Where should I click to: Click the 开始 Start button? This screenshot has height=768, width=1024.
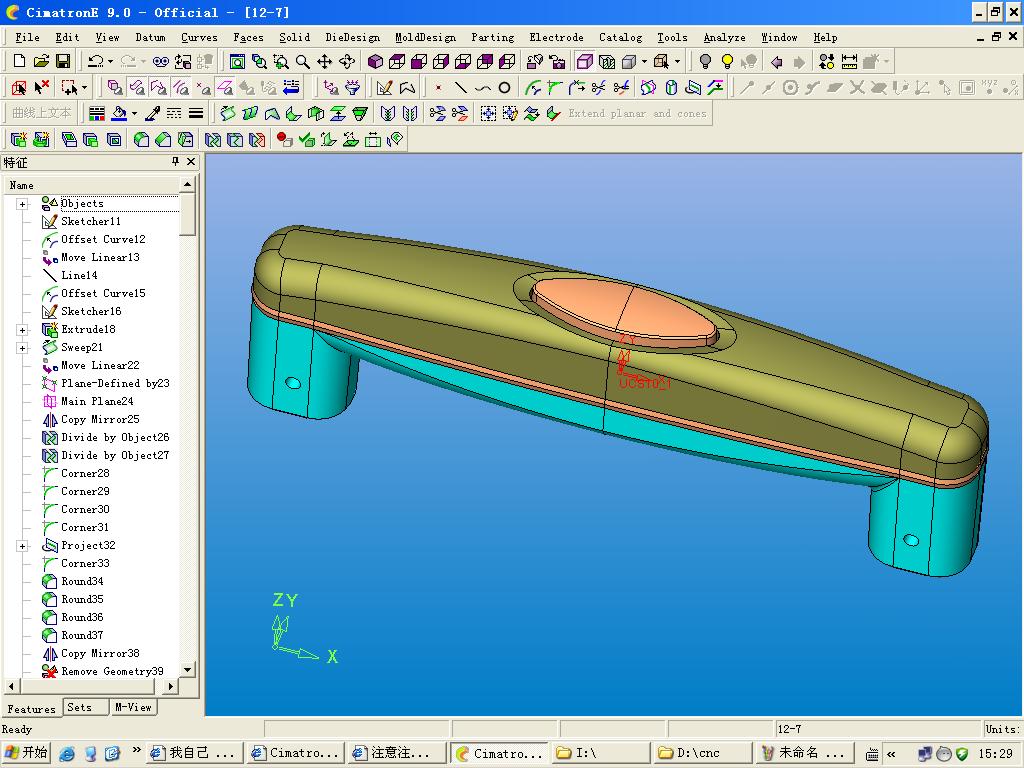point(26,753)
